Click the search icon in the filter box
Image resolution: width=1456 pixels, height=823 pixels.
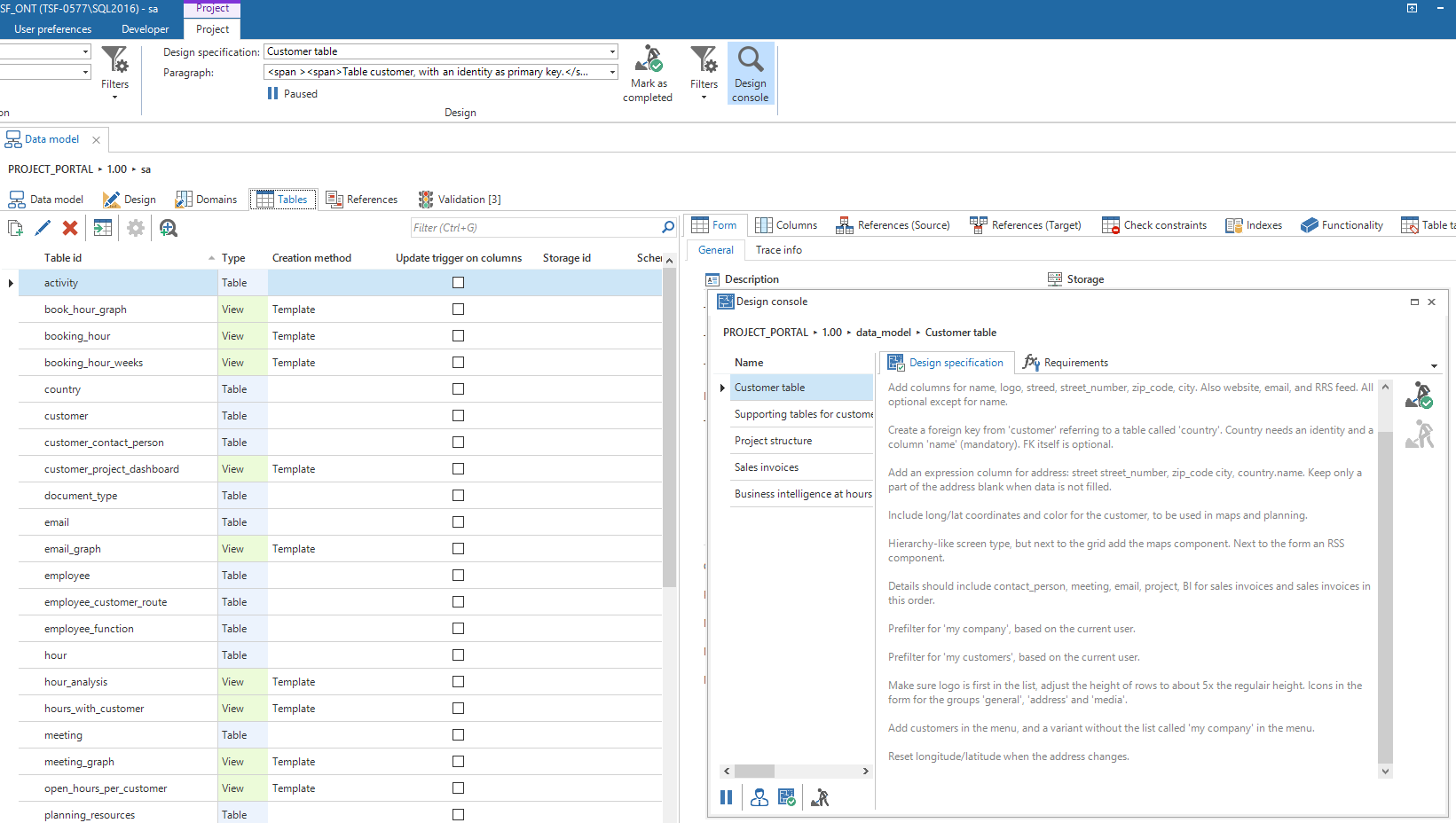668,228
